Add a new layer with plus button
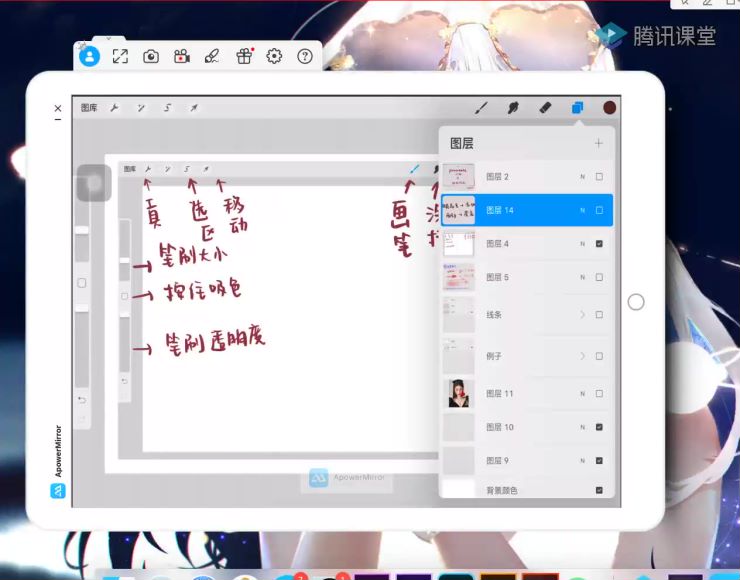Screen dimensions: 740x580 pyautogui.click(x=598, y=143)
